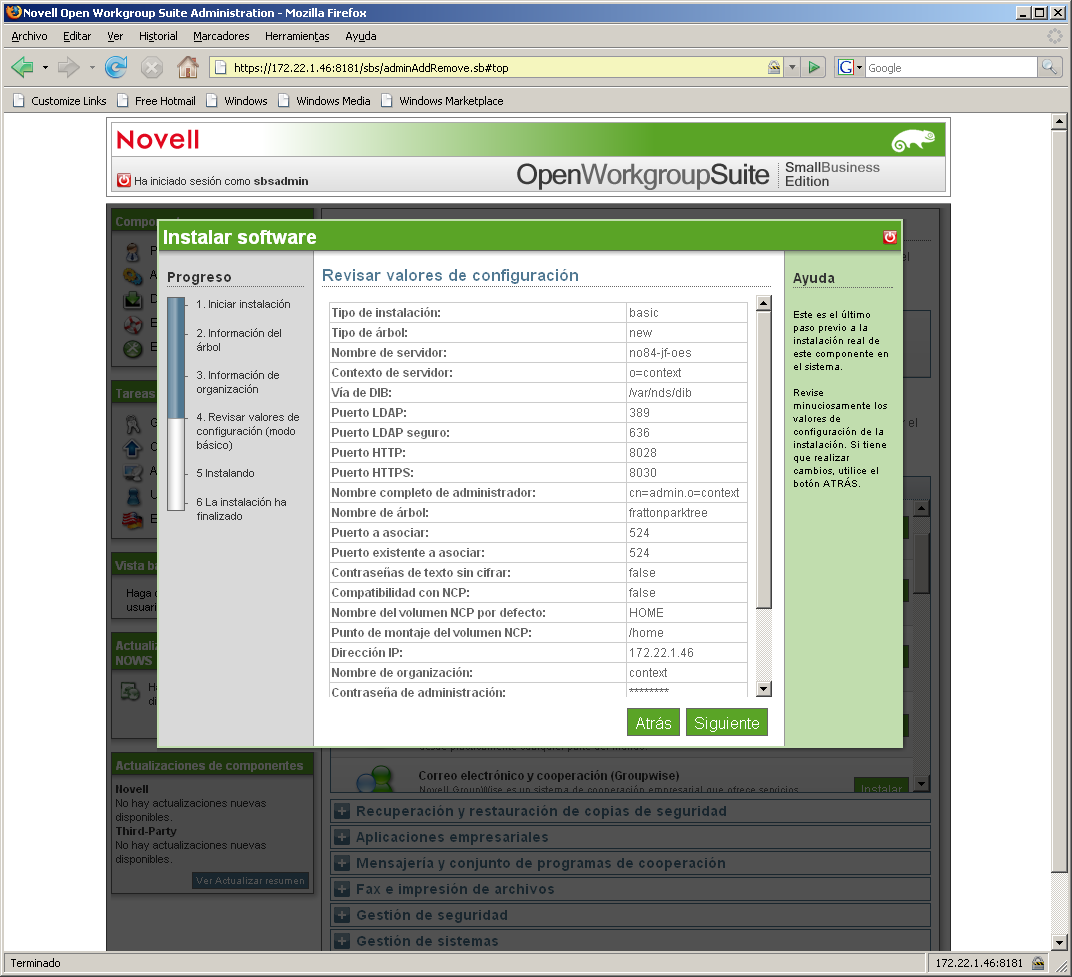Click scroll-down arrow of configuration values list
Viewport: 1072px width, 977px height.
coord(764,688)
